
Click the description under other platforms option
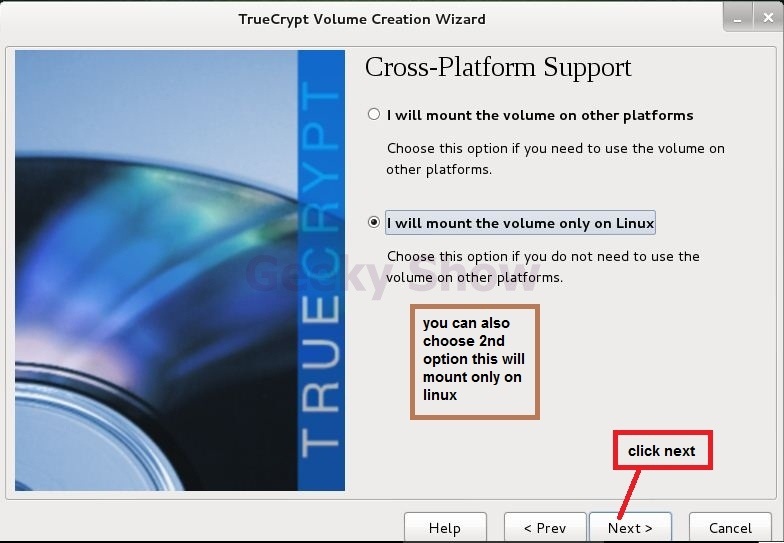pyautogui.click(x=555, y=158)
